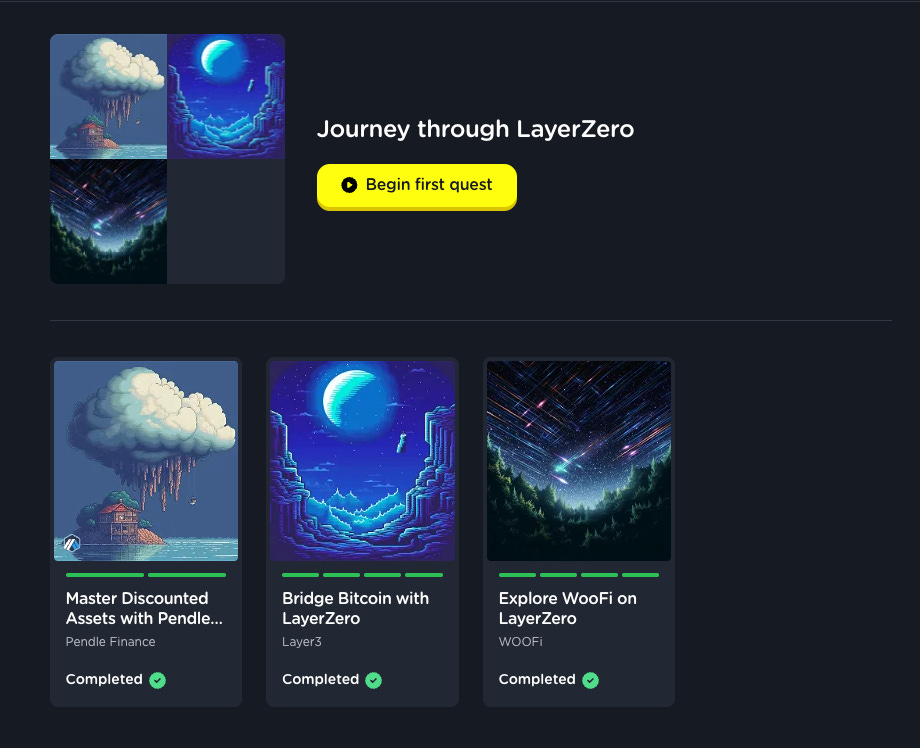Click the green checkmark on the Pendle quest
The width and height of the screenshot is (920, 748).
pyautogui.click(x=157, y=680)
